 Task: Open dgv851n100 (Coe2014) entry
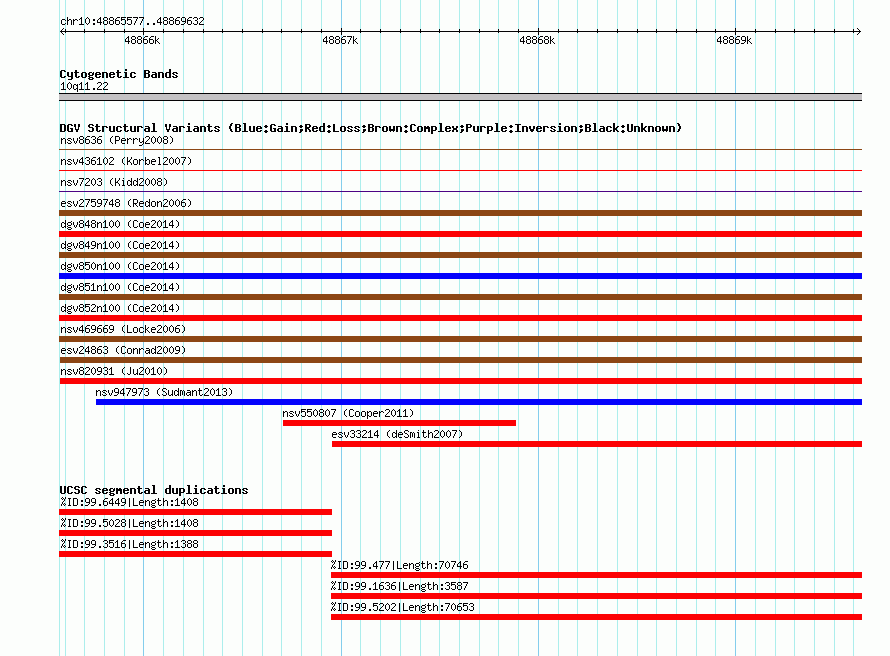pos(120,287)
